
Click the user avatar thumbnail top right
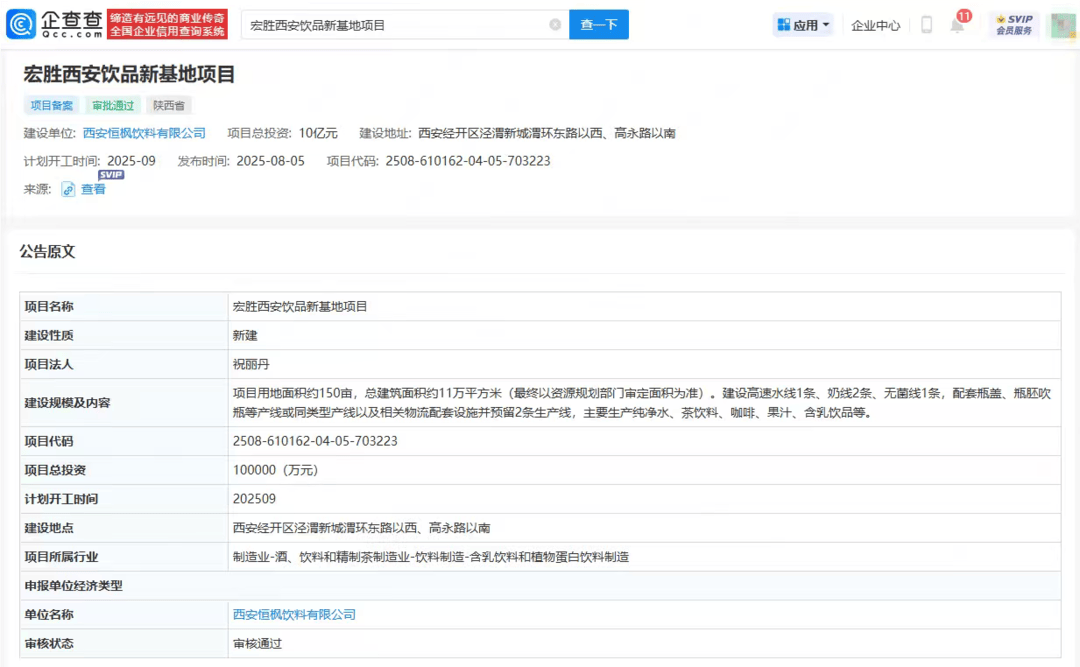1062,24
